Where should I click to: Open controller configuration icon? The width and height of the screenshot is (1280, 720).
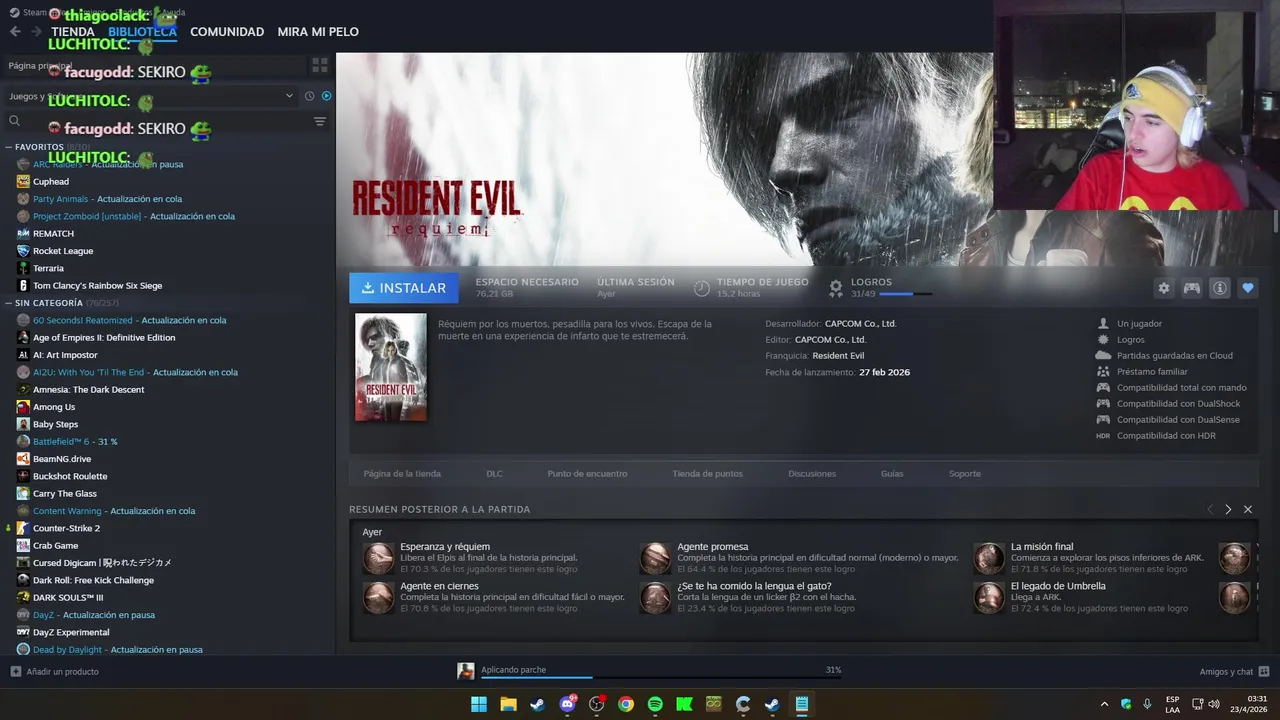click(1192, 288)
